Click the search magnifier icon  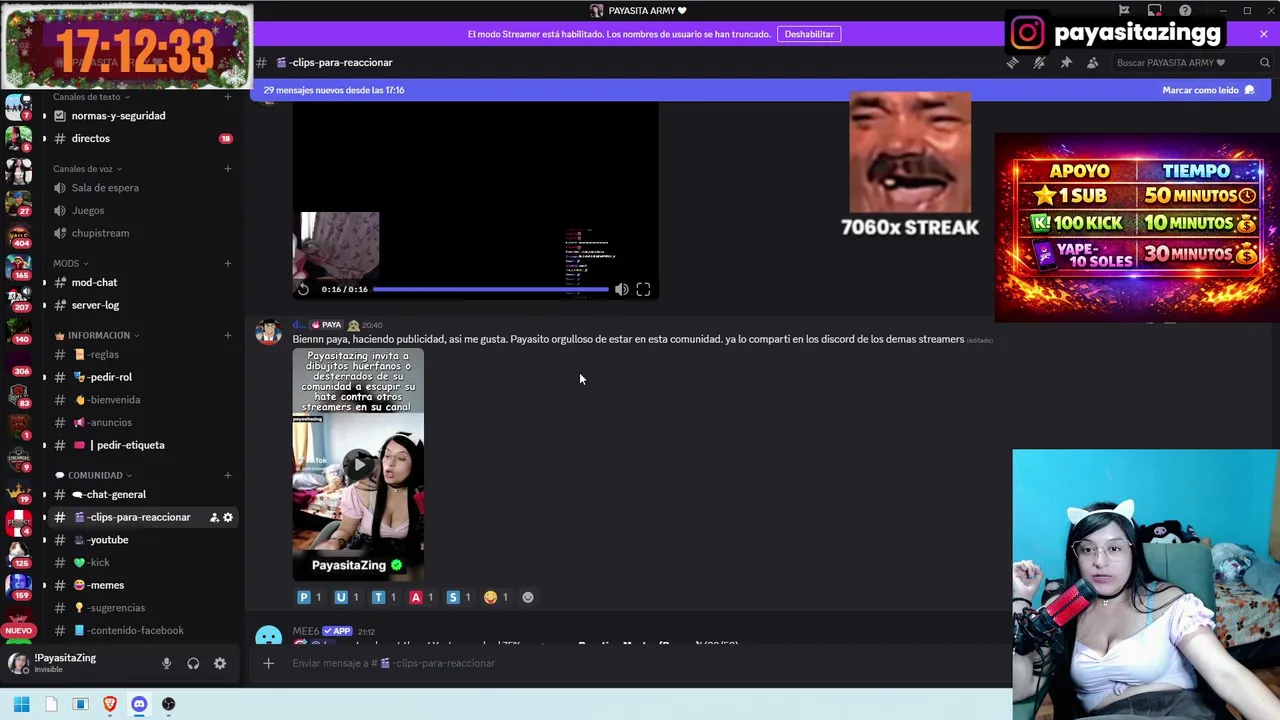point(1264,62)
